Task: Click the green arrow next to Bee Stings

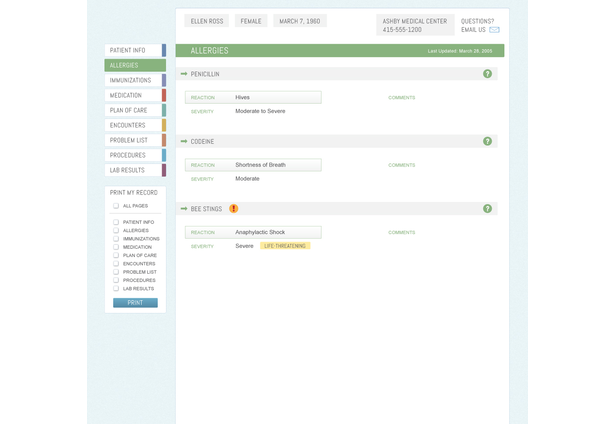Action: tap(184, 209)
